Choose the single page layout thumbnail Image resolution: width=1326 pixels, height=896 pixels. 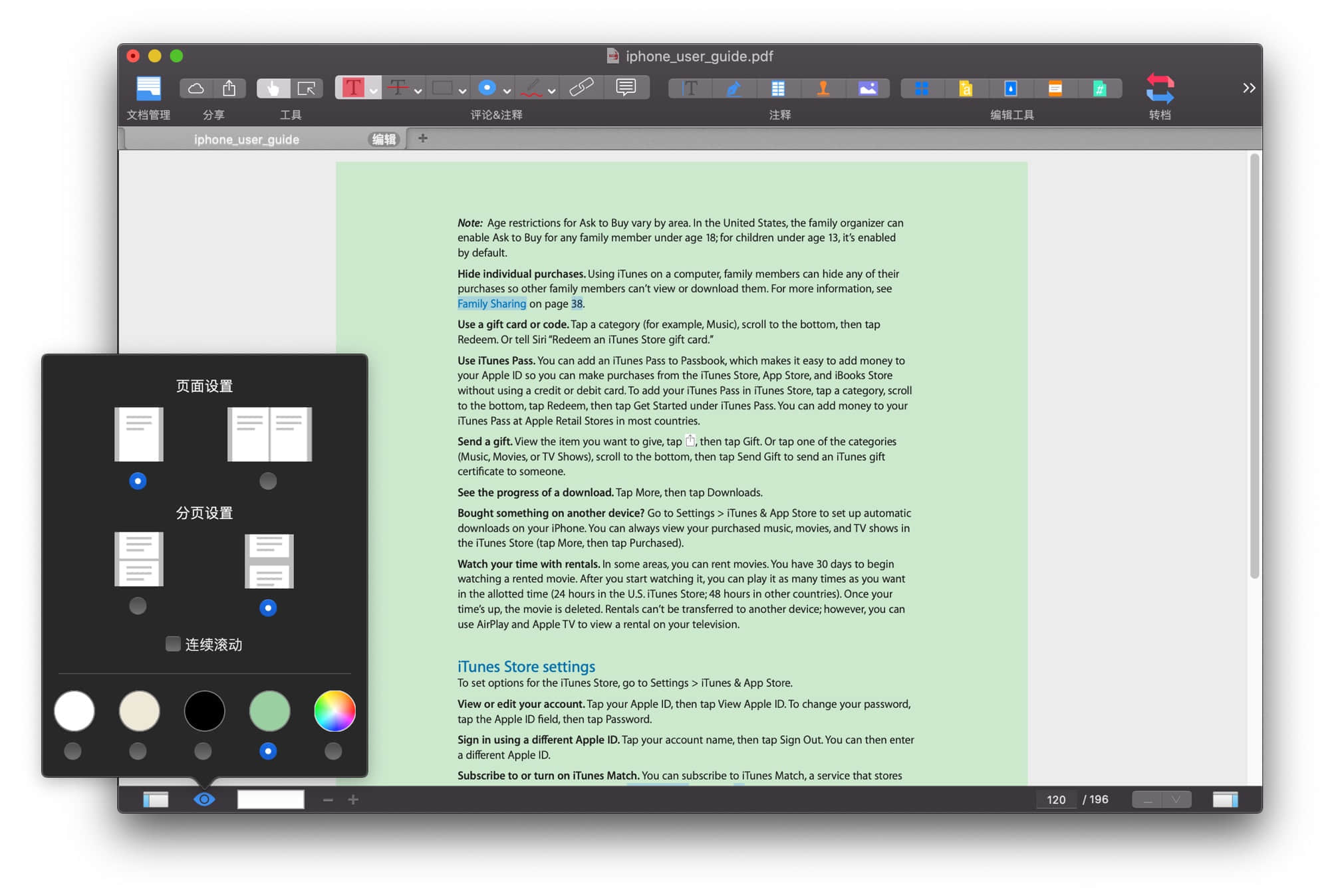[138, 433]
